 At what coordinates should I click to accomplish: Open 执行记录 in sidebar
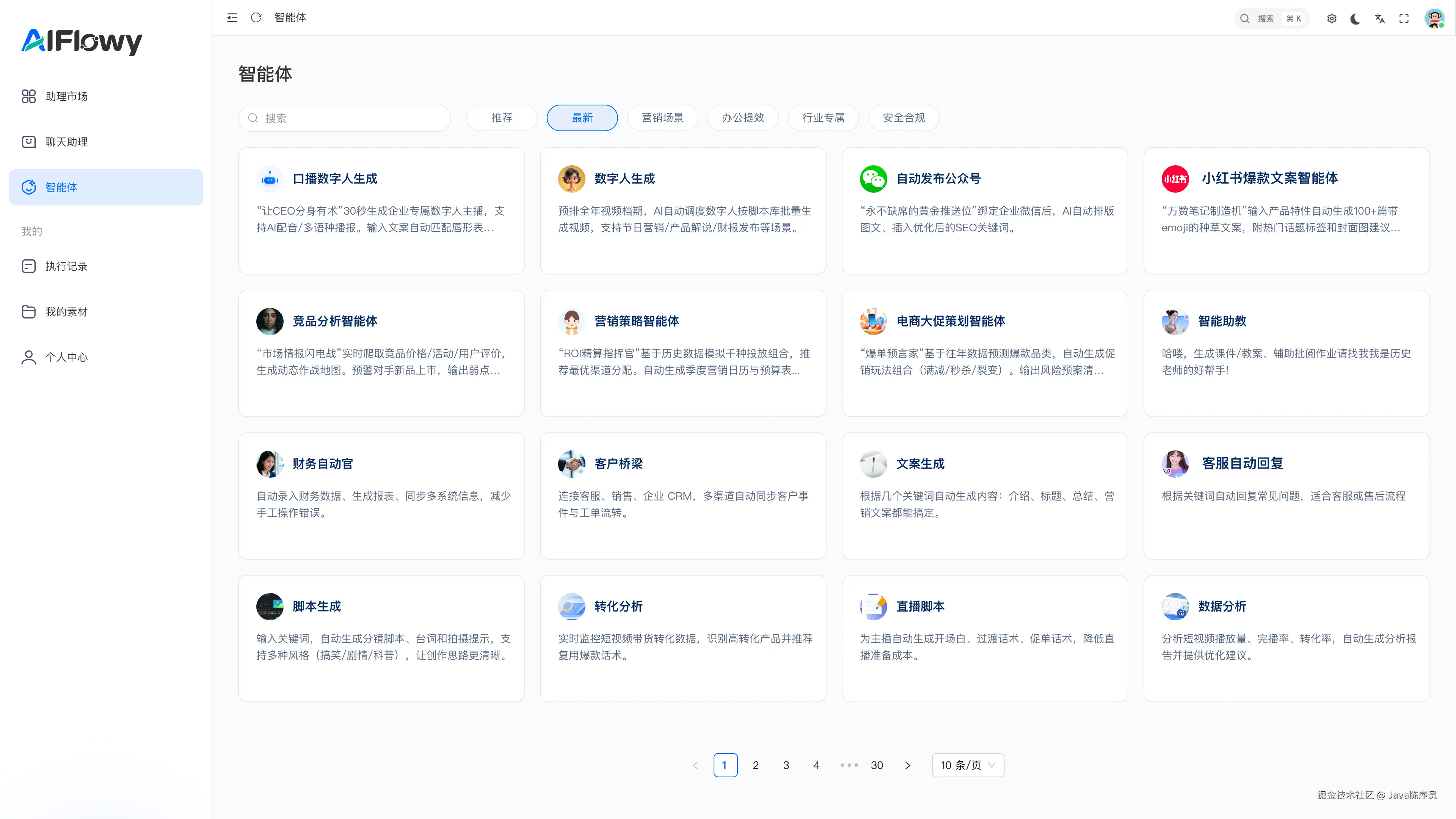106,266
